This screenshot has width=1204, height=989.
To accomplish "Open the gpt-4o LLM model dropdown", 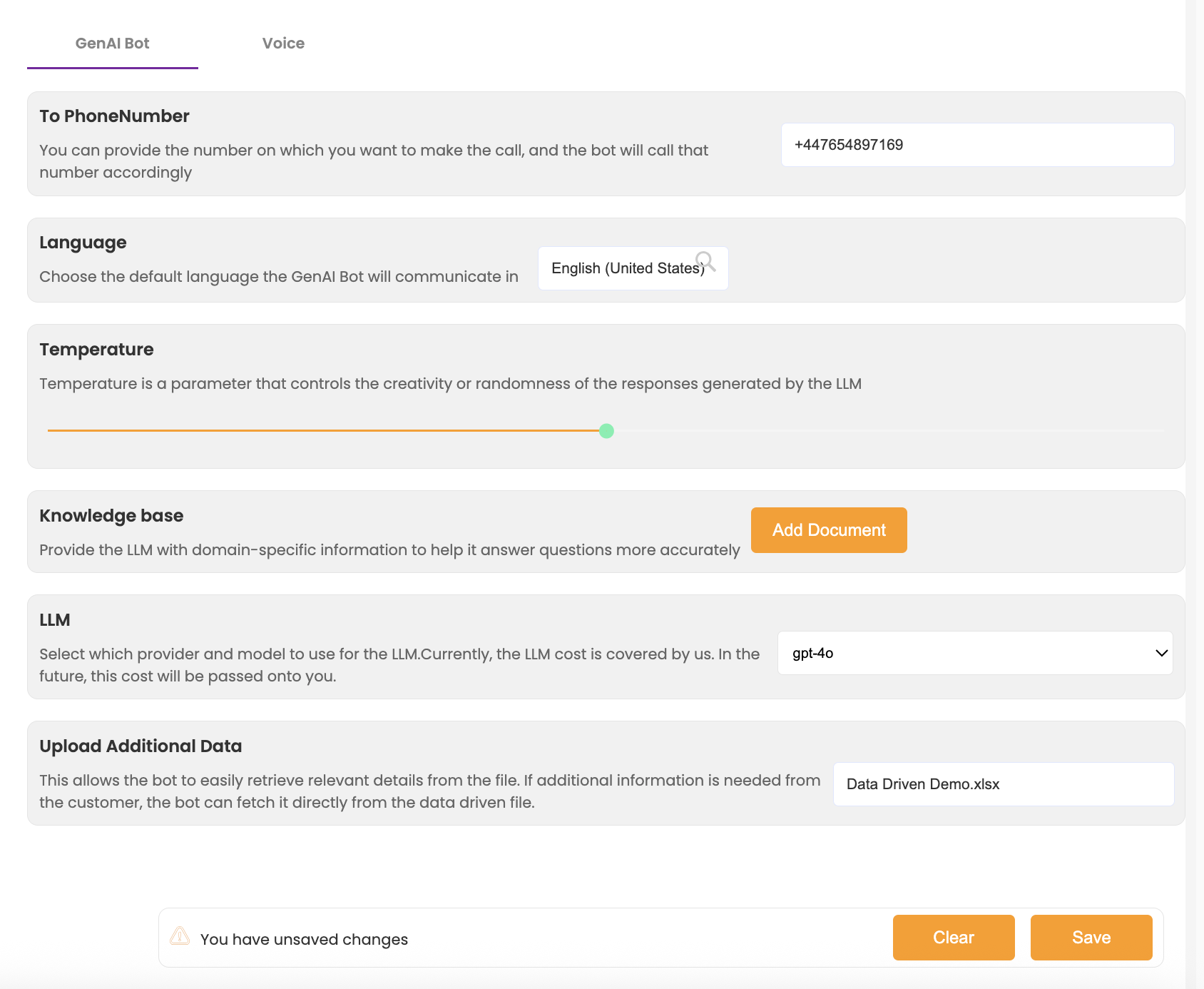I will click(963, 653).
